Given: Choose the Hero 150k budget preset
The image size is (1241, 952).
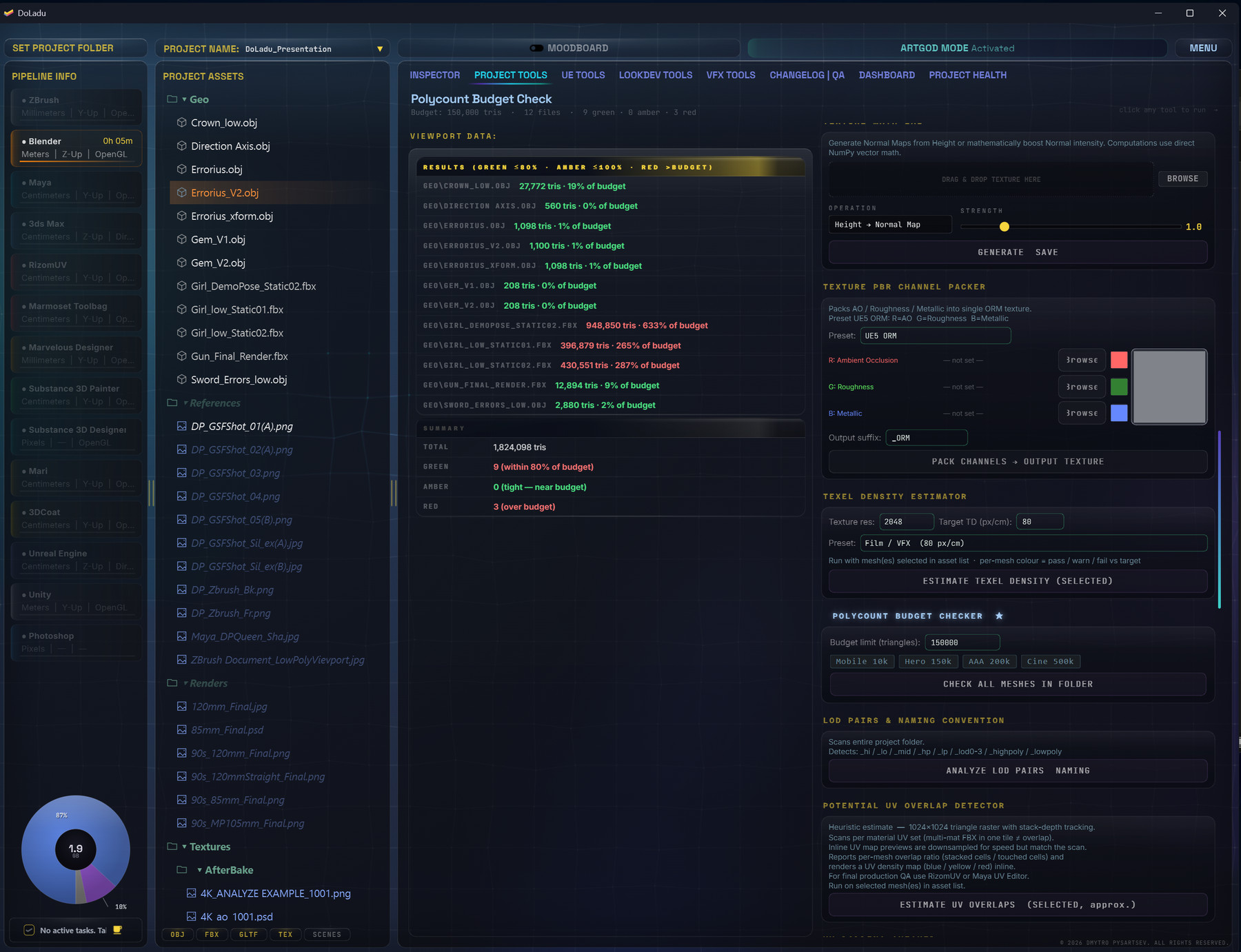Looking at the screenshot, I should pyautogui.click(x=928, y=662).
